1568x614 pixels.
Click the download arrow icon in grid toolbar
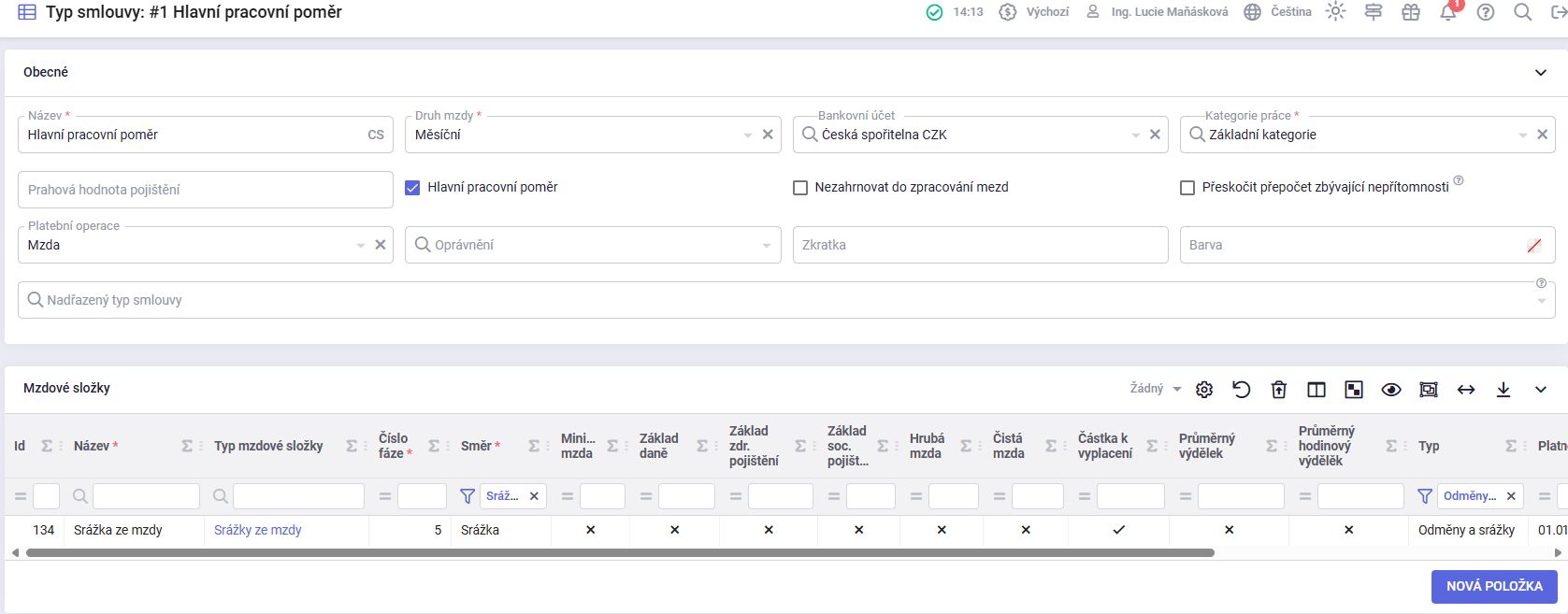click(1503, 390)
